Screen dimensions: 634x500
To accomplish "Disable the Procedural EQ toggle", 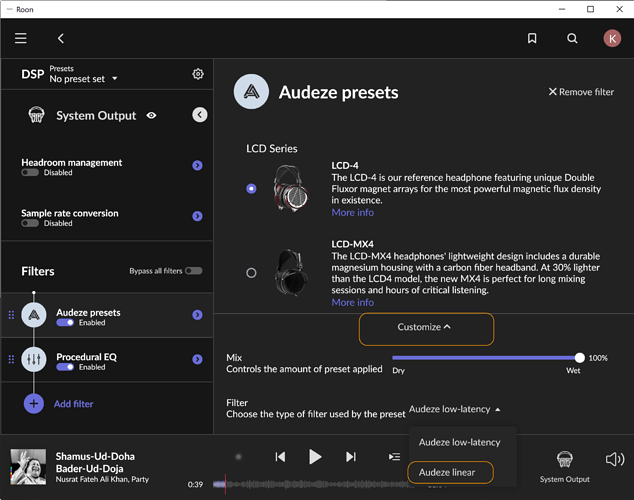I will 65,367.
